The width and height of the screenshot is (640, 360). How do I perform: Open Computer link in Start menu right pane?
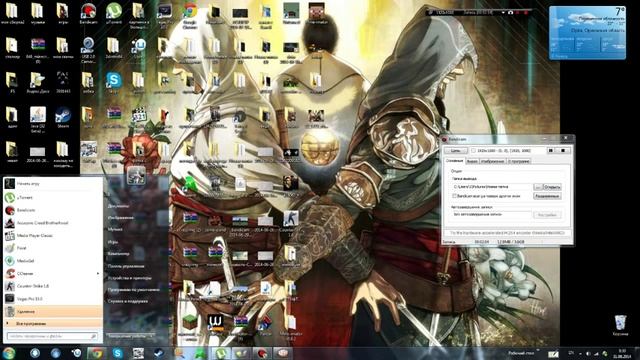(x=119, y=253)
